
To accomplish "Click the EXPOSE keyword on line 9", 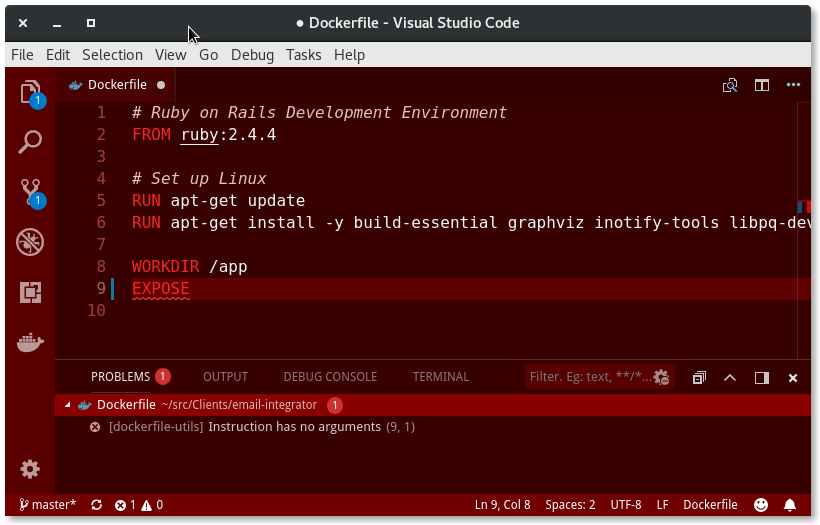I will pos(161,289).
